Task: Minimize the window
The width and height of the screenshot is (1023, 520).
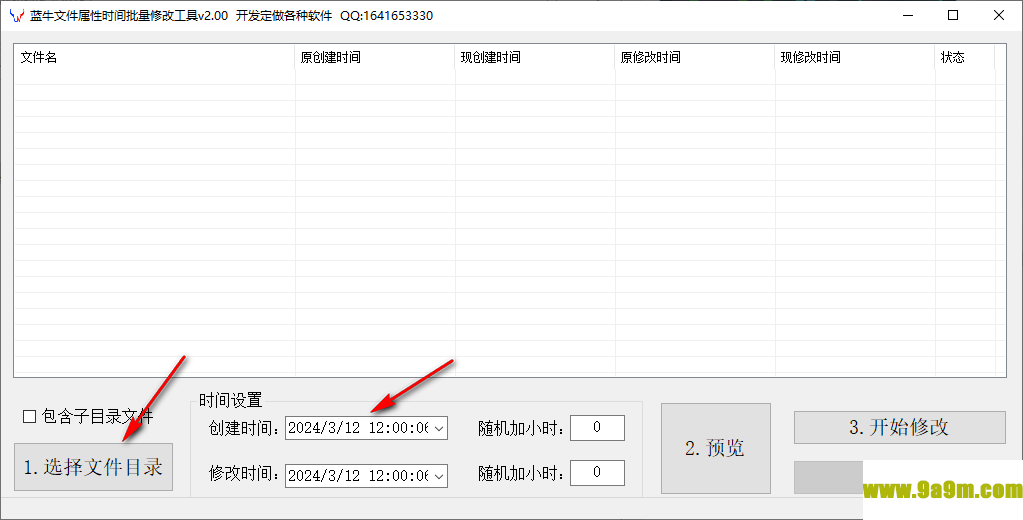Action: (x=908, y=16)
